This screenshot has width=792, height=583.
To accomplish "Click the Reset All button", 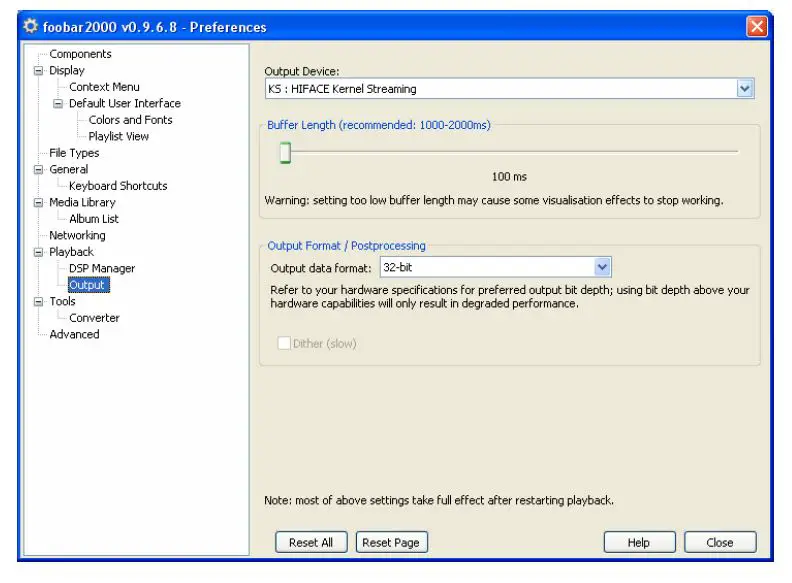I will pos(311,542).
